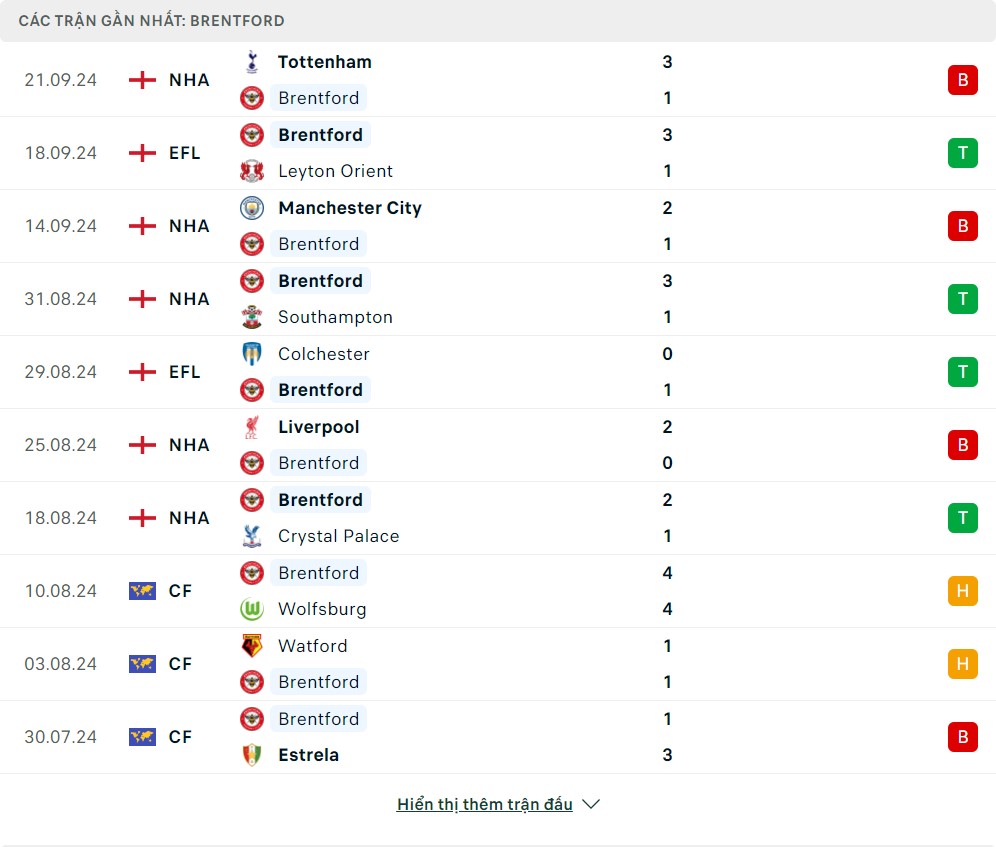The width and height of the screenshot is (996, 847).
Task: Click the Manchester City crest icon
Action: coord(252,208)
